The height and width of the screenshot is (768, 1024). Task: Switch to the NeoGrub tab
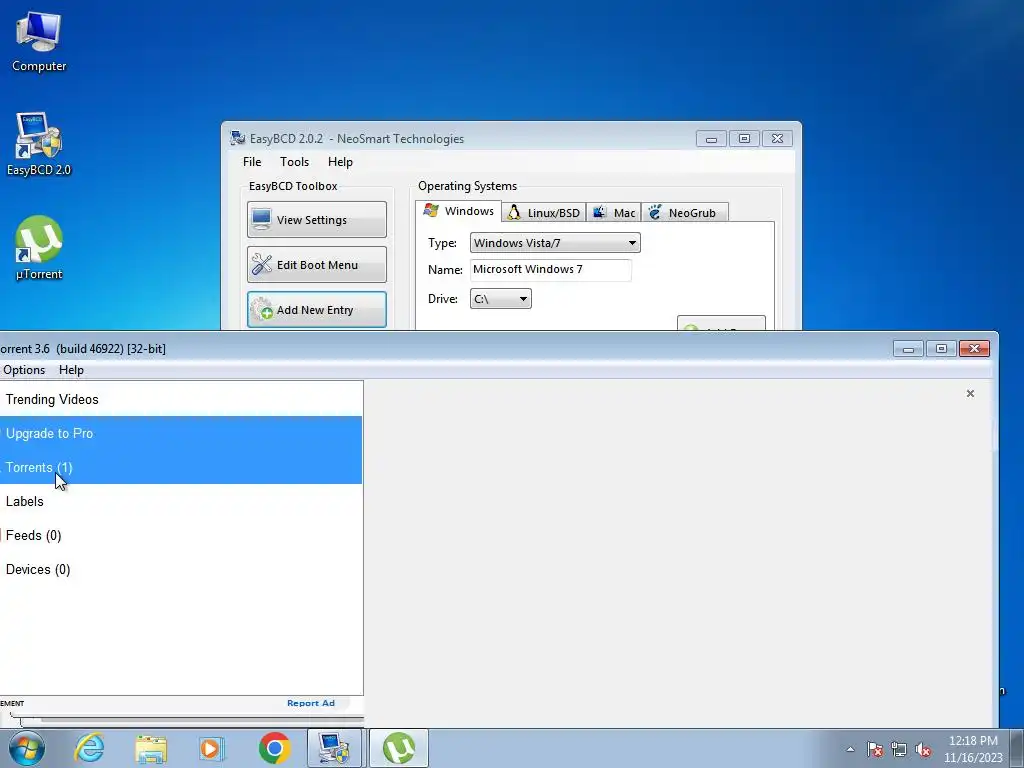[684, 213]
